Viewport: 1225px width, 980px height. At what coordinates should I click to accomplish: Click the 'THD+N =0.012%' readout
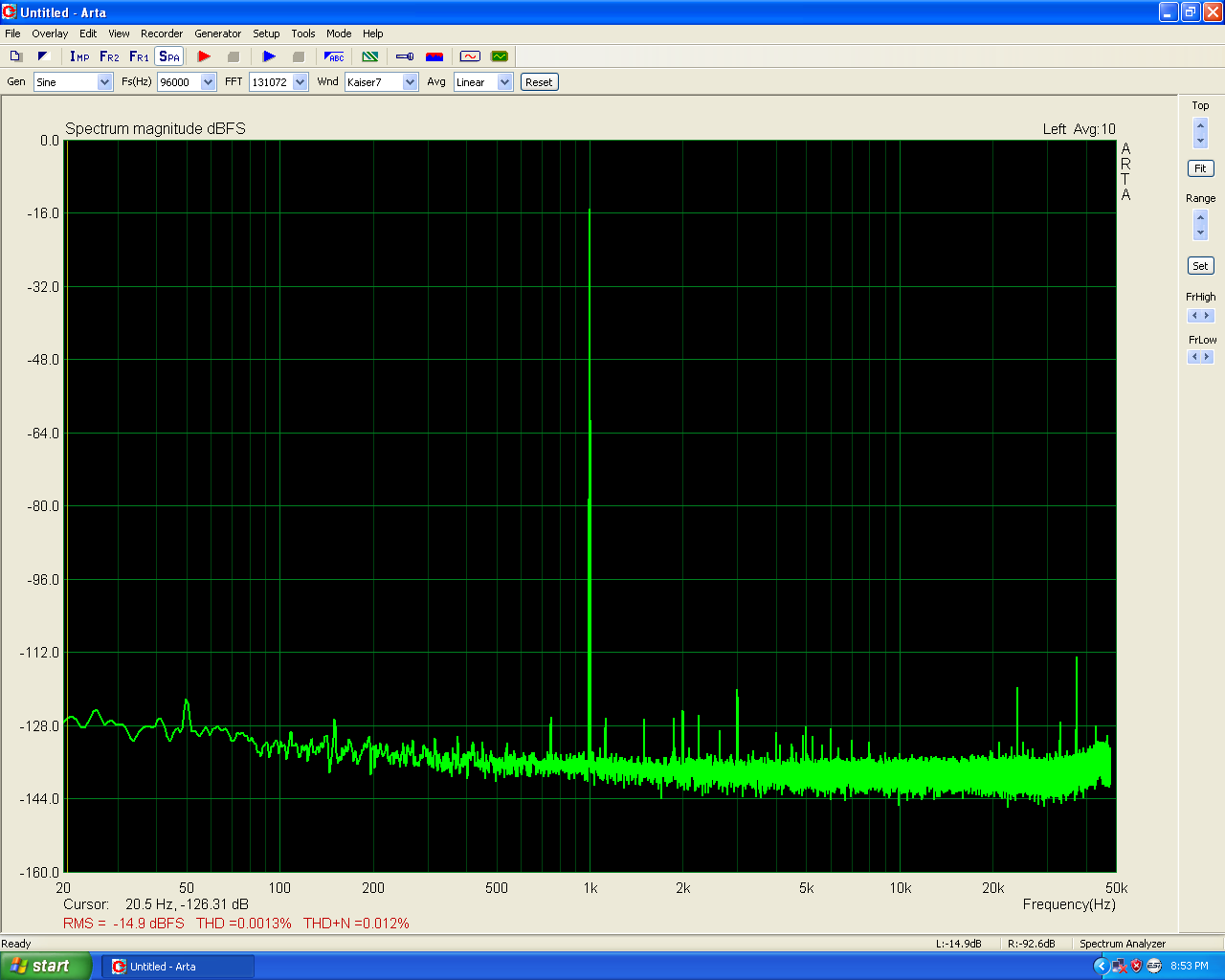[x=356, y=924]
